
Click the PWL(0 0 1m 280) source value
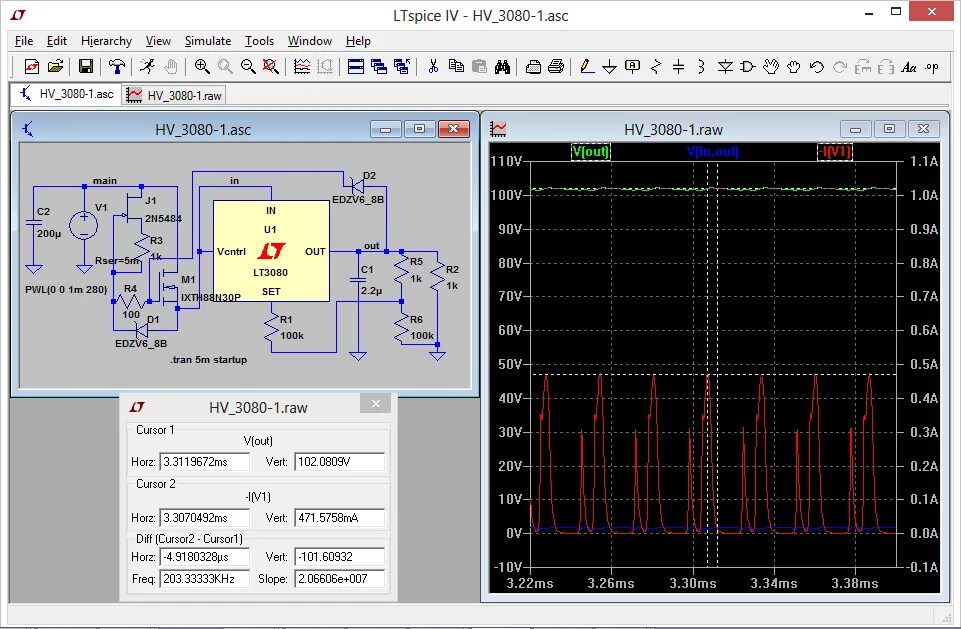click(66, 289)
